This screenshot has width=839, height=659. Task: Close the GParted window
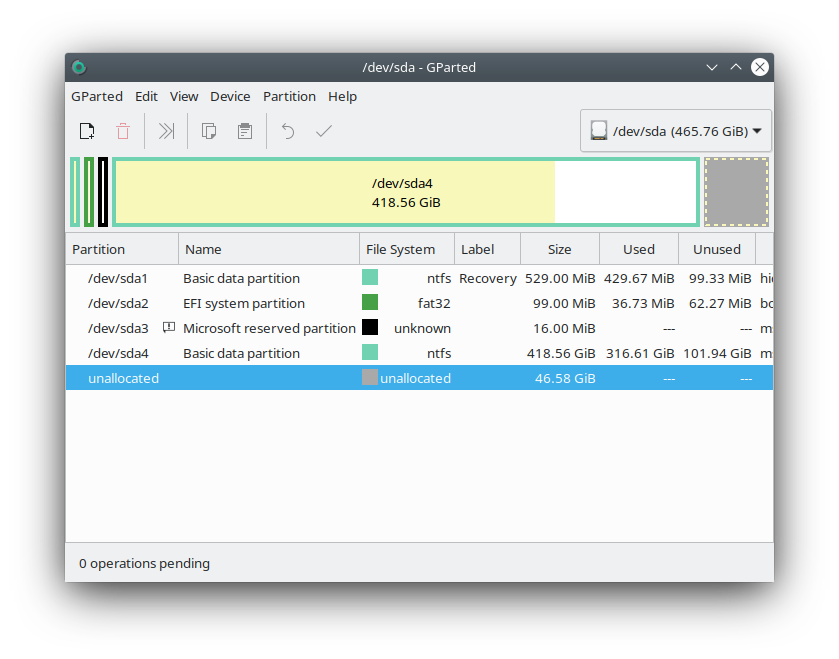tap(760, 67)
